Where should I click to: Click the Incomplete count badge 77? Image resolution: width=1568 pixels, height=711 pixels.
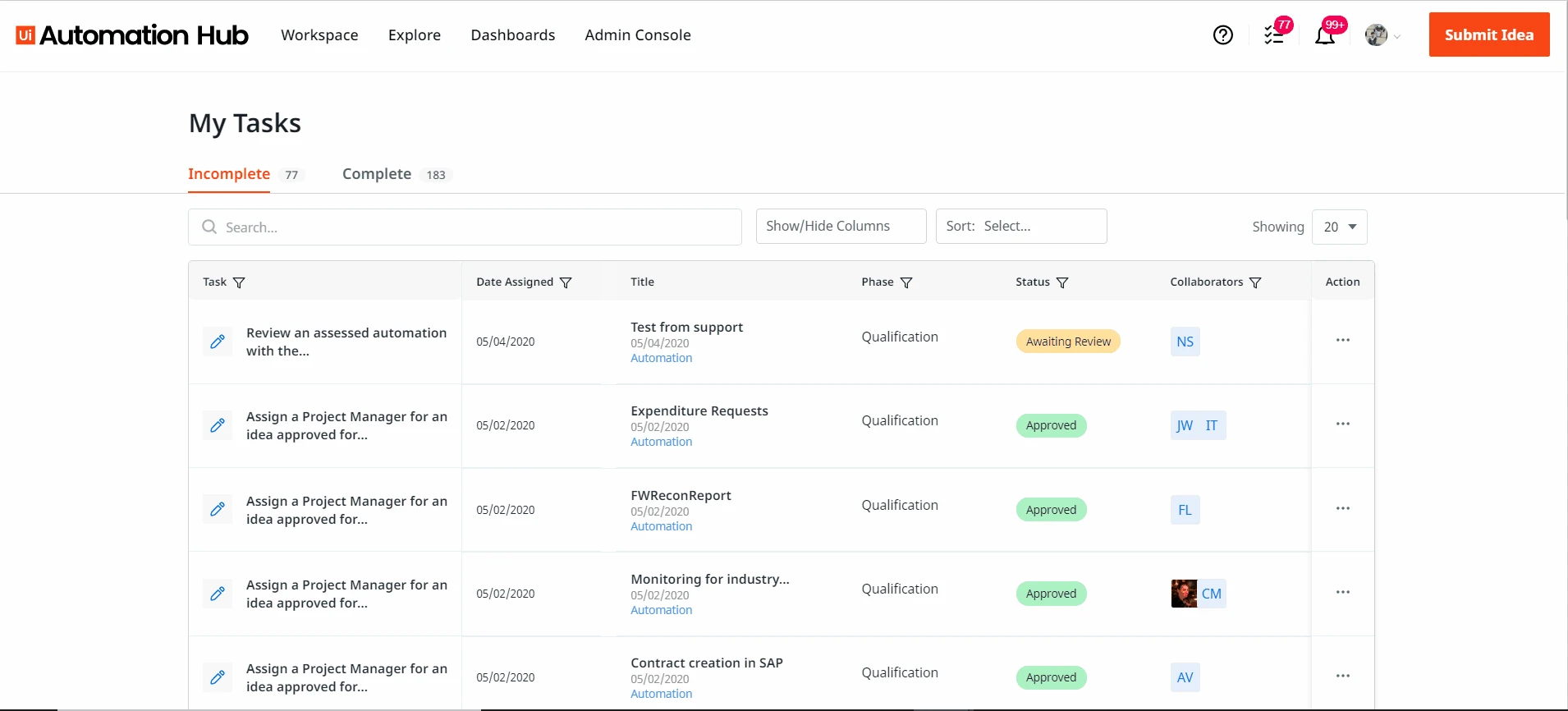[x=291, y=175]
